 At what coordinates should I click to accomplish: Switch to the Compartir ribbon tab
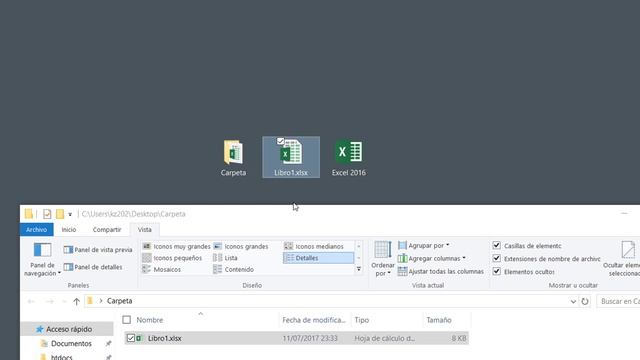tap(107, 230)
